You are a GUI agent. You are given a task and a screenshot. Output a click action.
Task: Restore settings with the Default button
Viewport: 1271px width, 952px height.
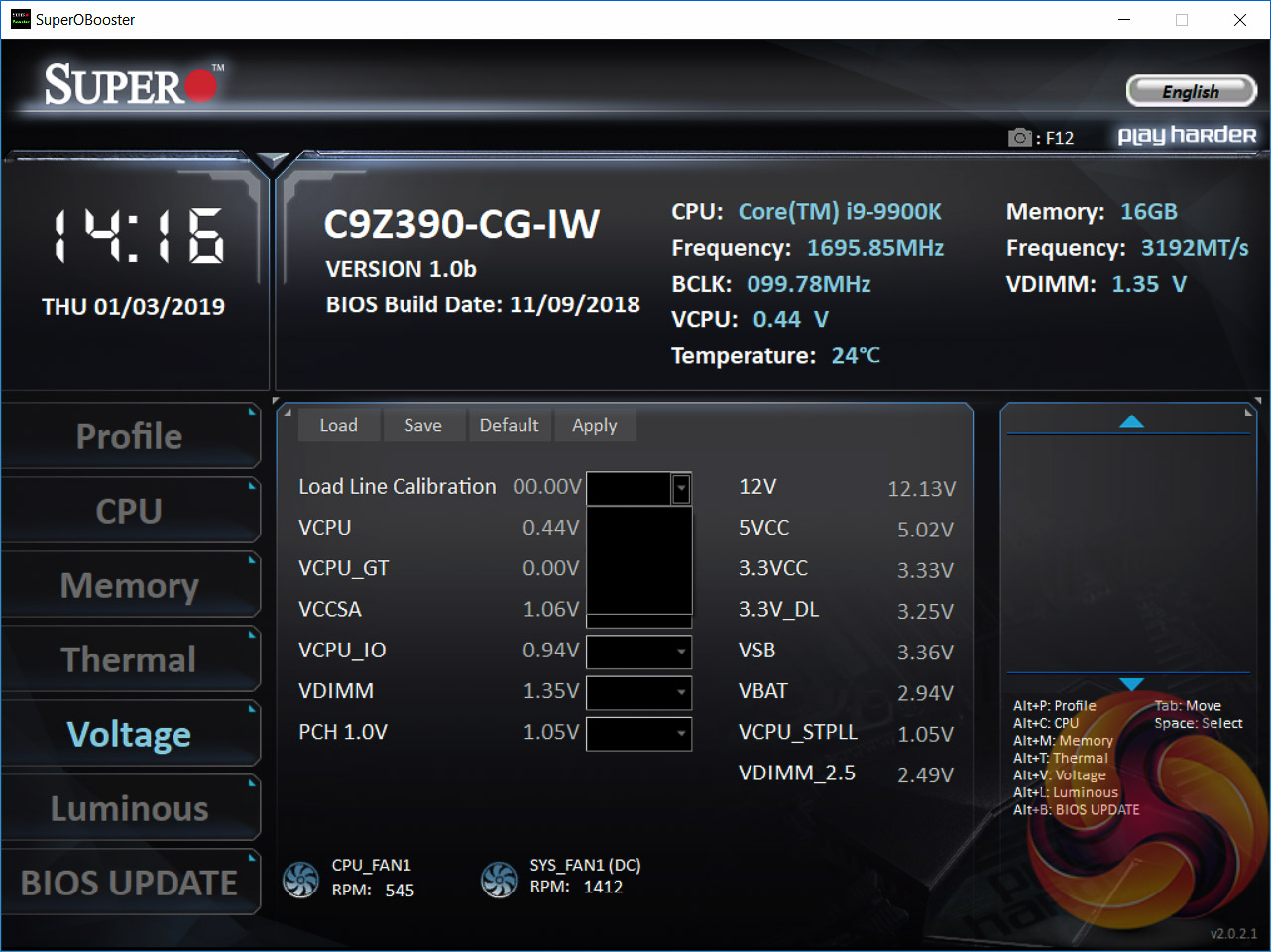(x=510, y=425)
